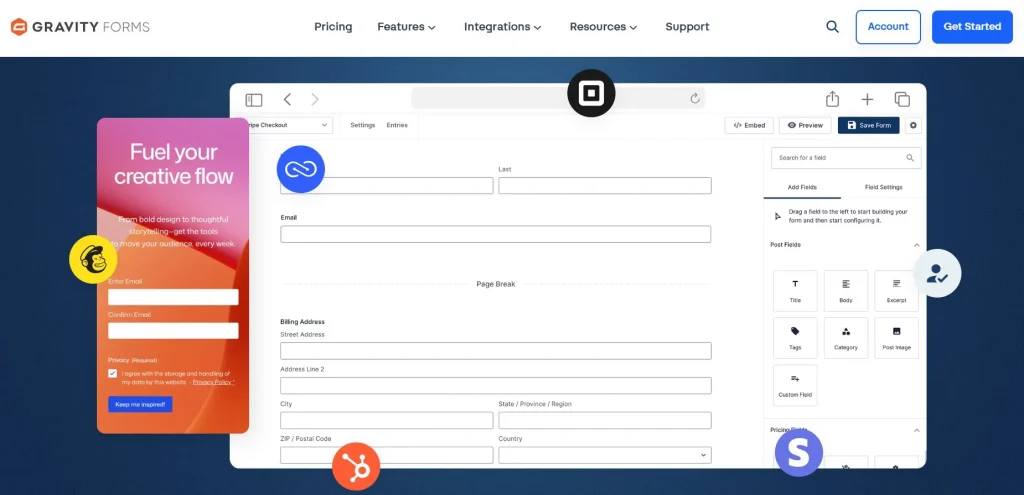The image size is (1024, 495).
Task: Click the ZIP / Postal Code input
Action: 387,455
